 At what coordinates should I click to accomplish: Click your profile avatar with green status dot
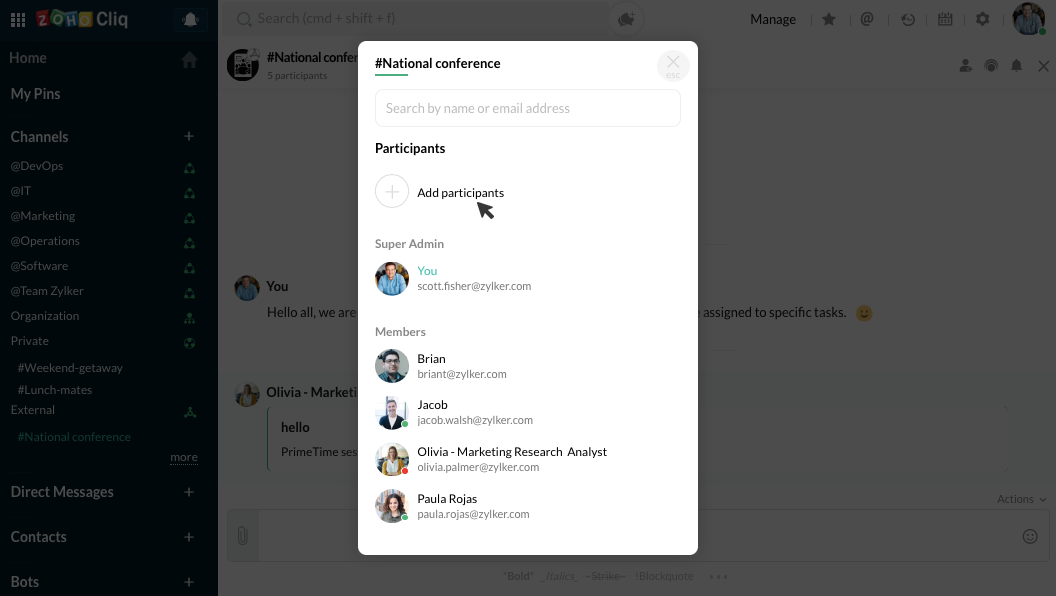tap(1028, 18)
